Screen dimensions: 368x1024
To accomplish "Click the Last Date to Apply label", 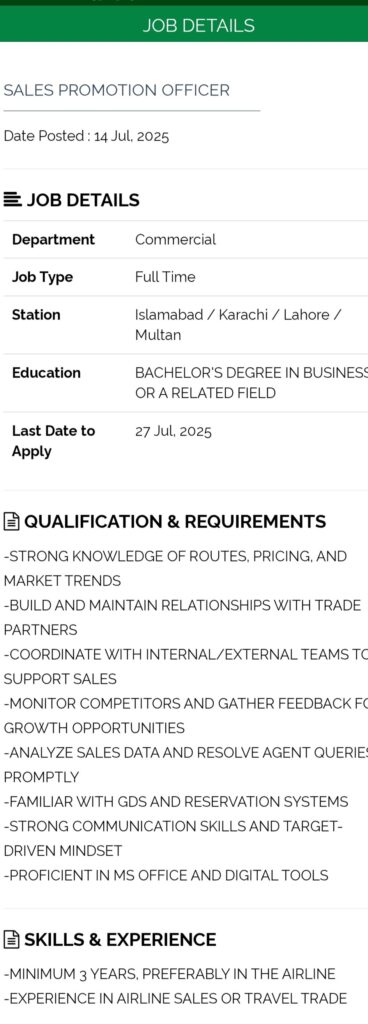I will pos(54,441).
